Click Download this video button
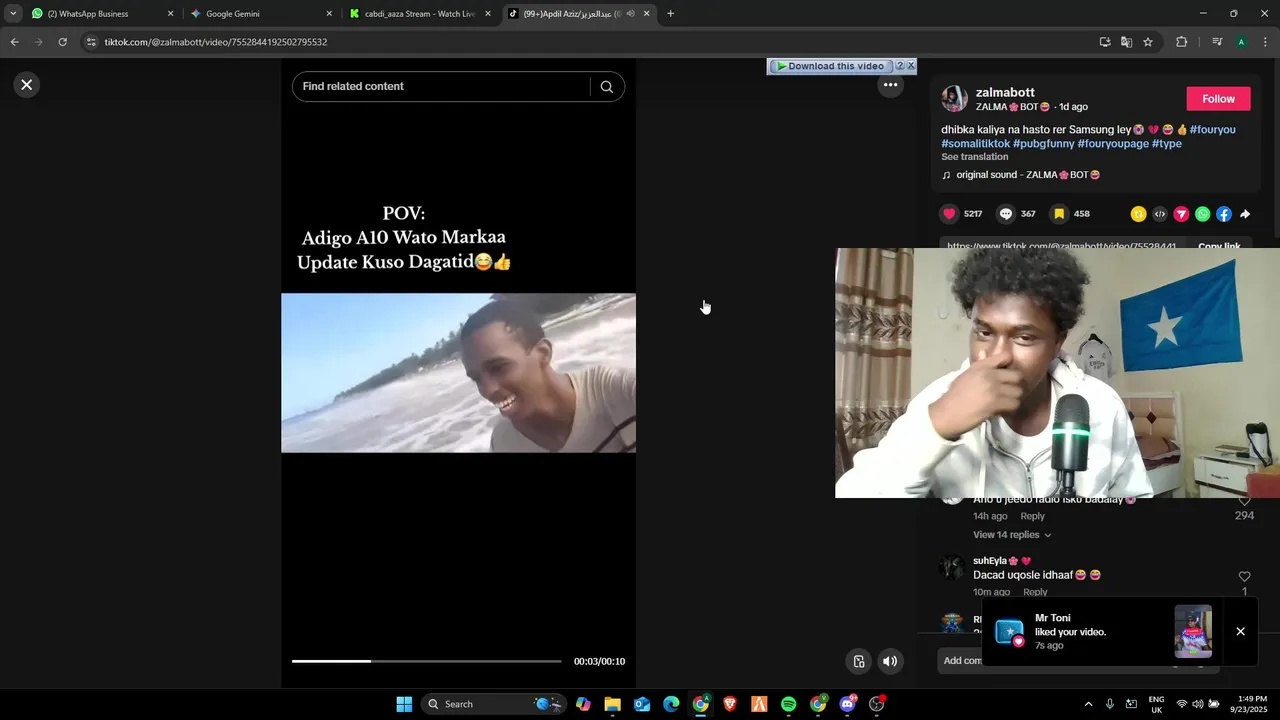Screen dimensions: 1280x720 point(830,66)
